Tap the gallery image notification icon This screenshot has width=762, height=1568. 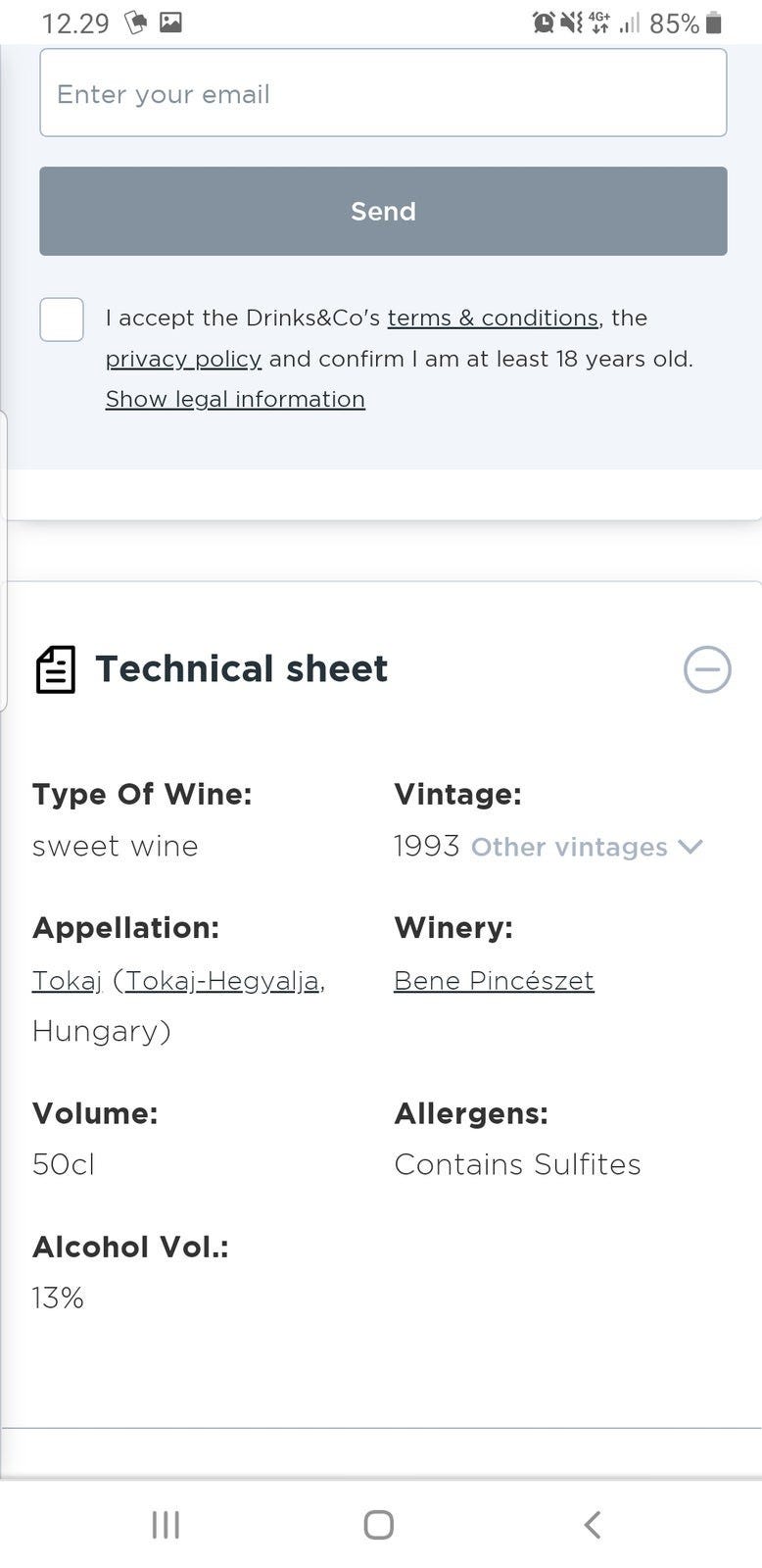pyautogui.click(x=170, y=23)
